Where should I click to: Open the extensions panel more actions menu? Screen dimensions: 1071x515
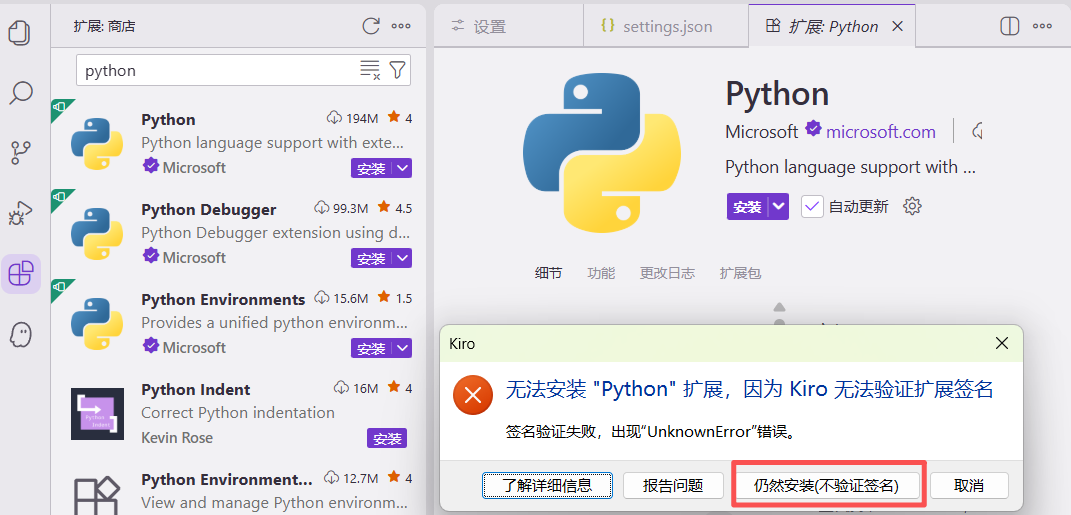[x=401, y=27]
